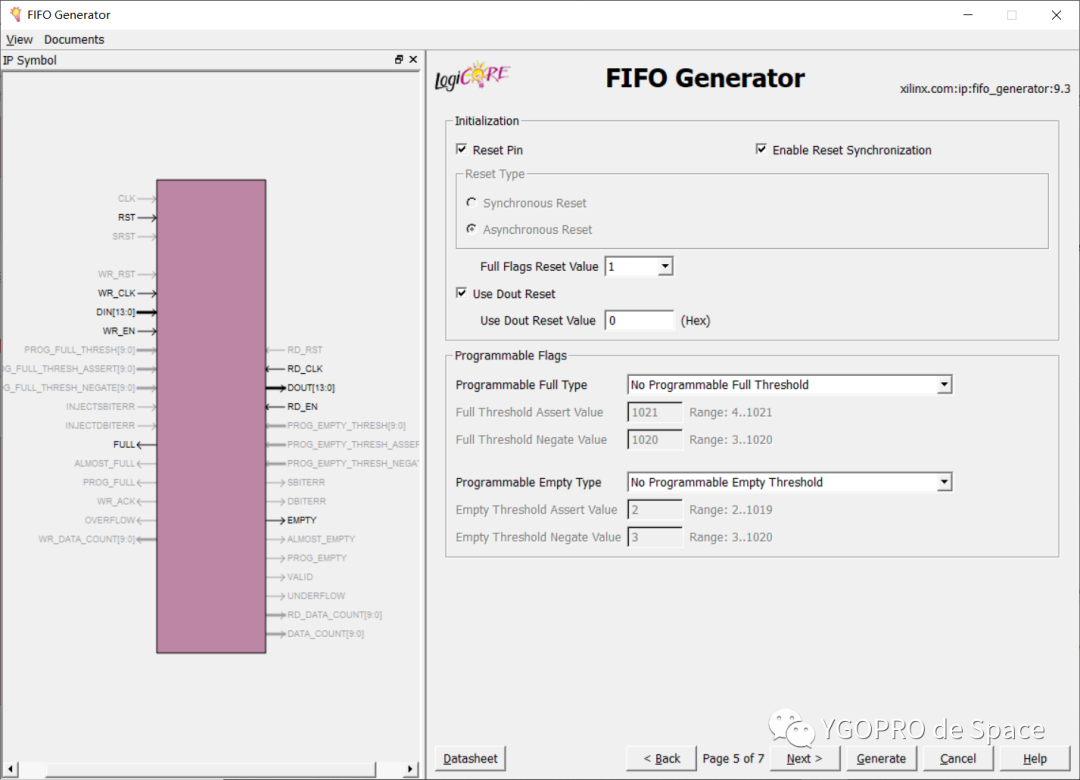
Task: Open Full Flags Reset Value dropdown
Action: [x=665, y=266]
